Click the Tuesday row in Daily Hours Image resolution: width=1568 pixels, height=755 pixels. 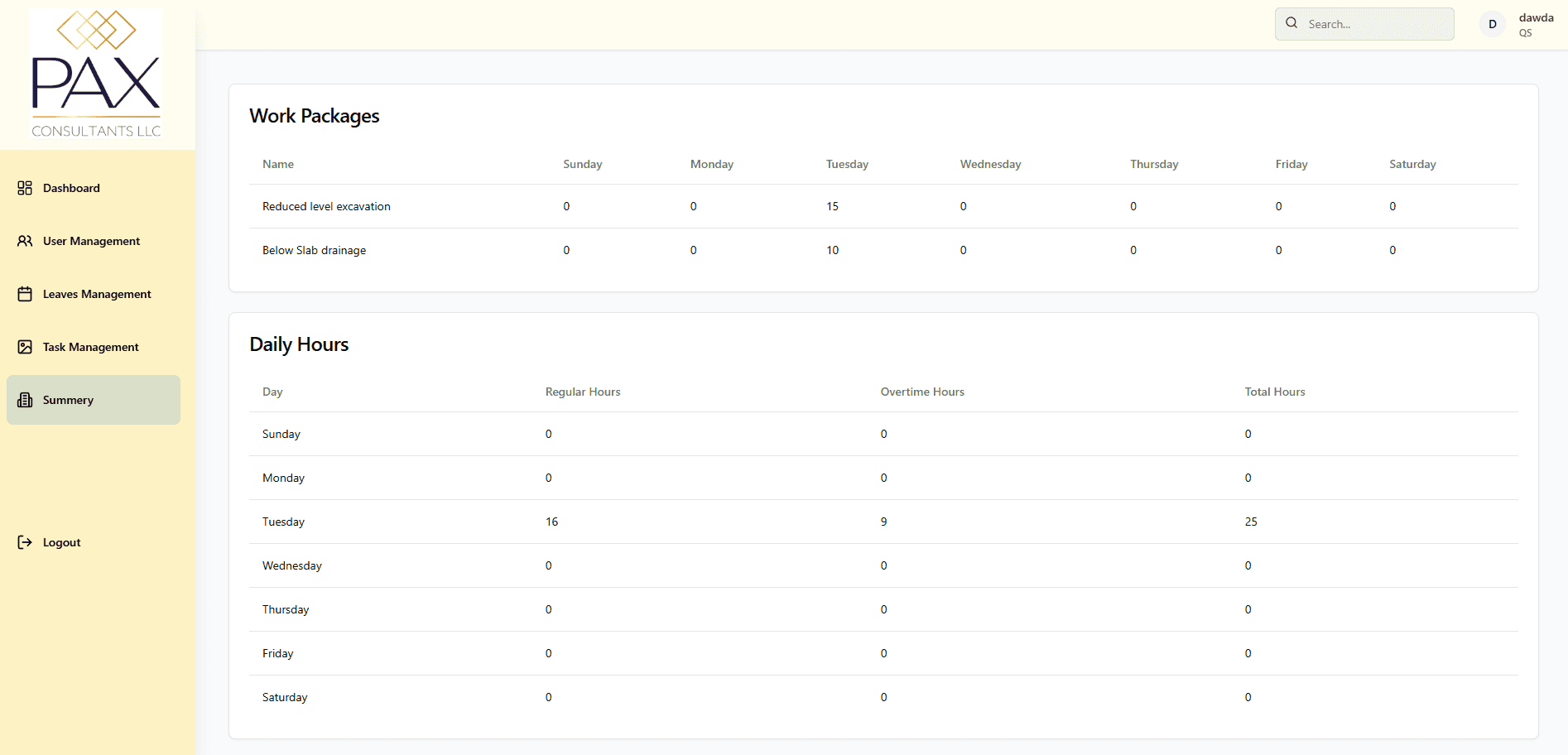click(883, 522)
